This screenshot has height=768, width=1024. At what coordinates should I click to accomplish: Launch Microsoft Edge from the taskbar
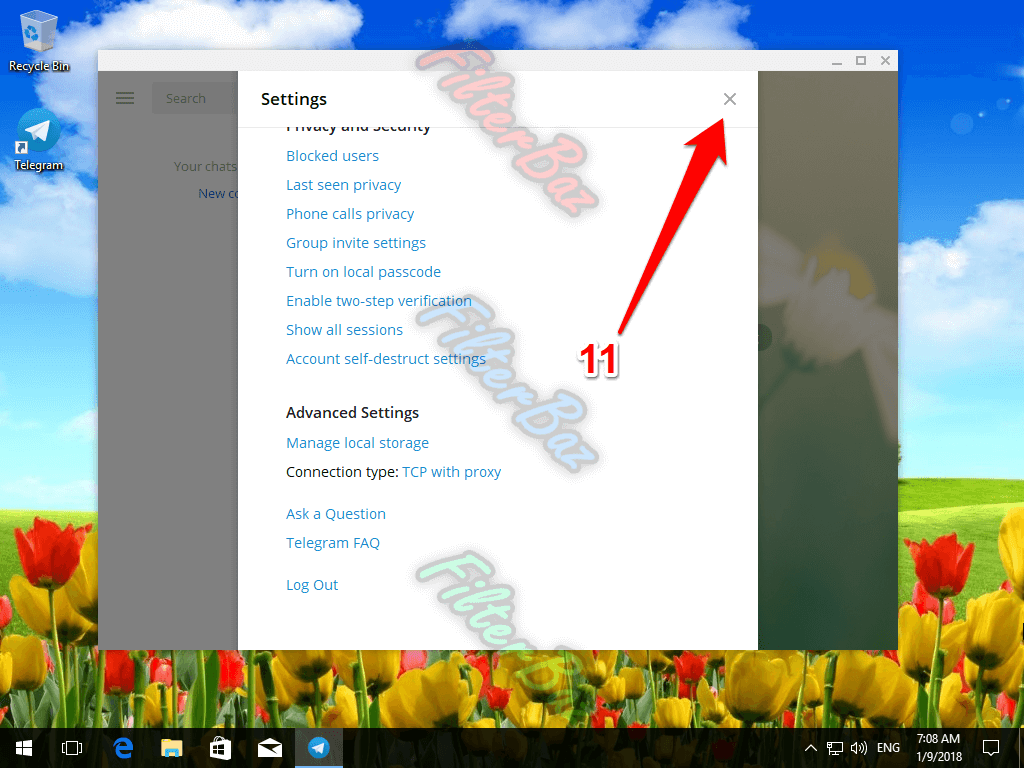(x=124, y=747)
